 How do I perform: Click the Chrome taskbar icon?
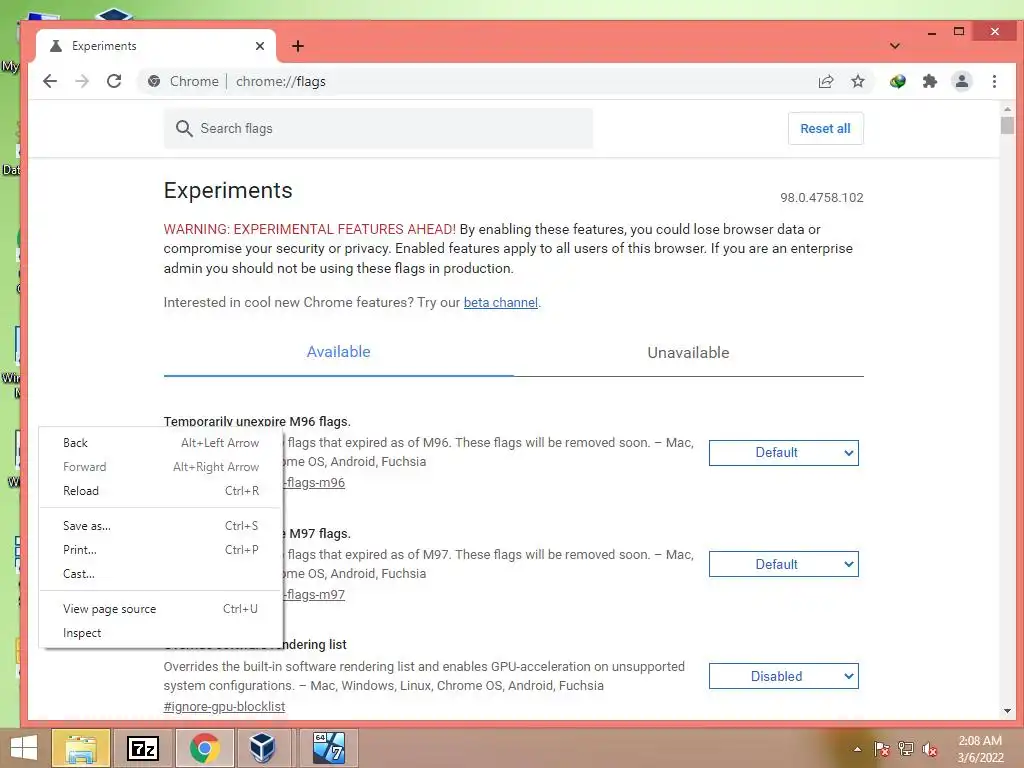click(x=204, y=748)
